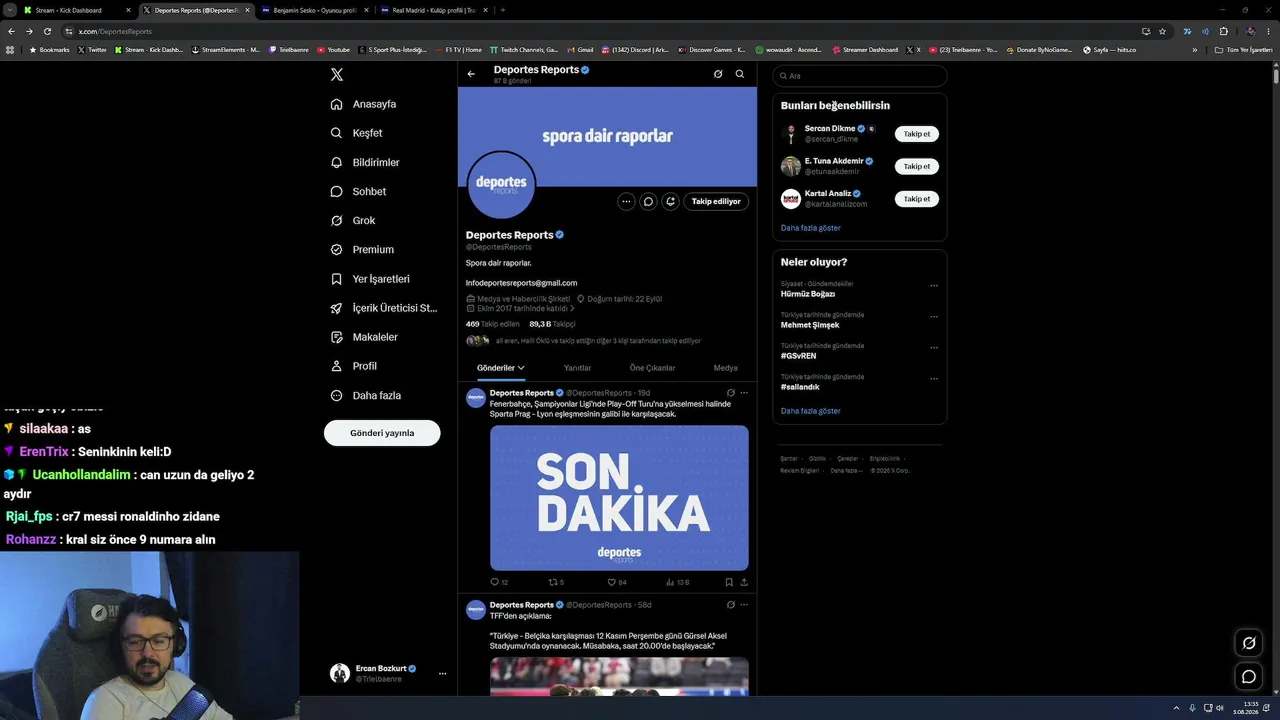The image size is (1280, 720).
Task: Open the Keşfet page
Action: tap(357, 133)
